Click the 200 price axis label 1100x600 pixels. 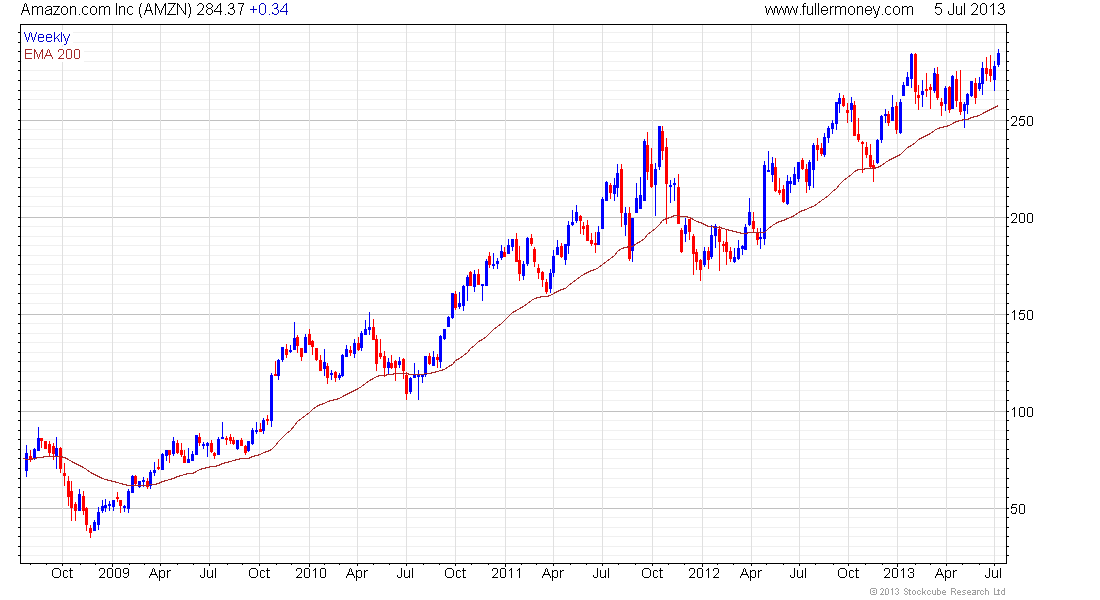(1021, 218)
